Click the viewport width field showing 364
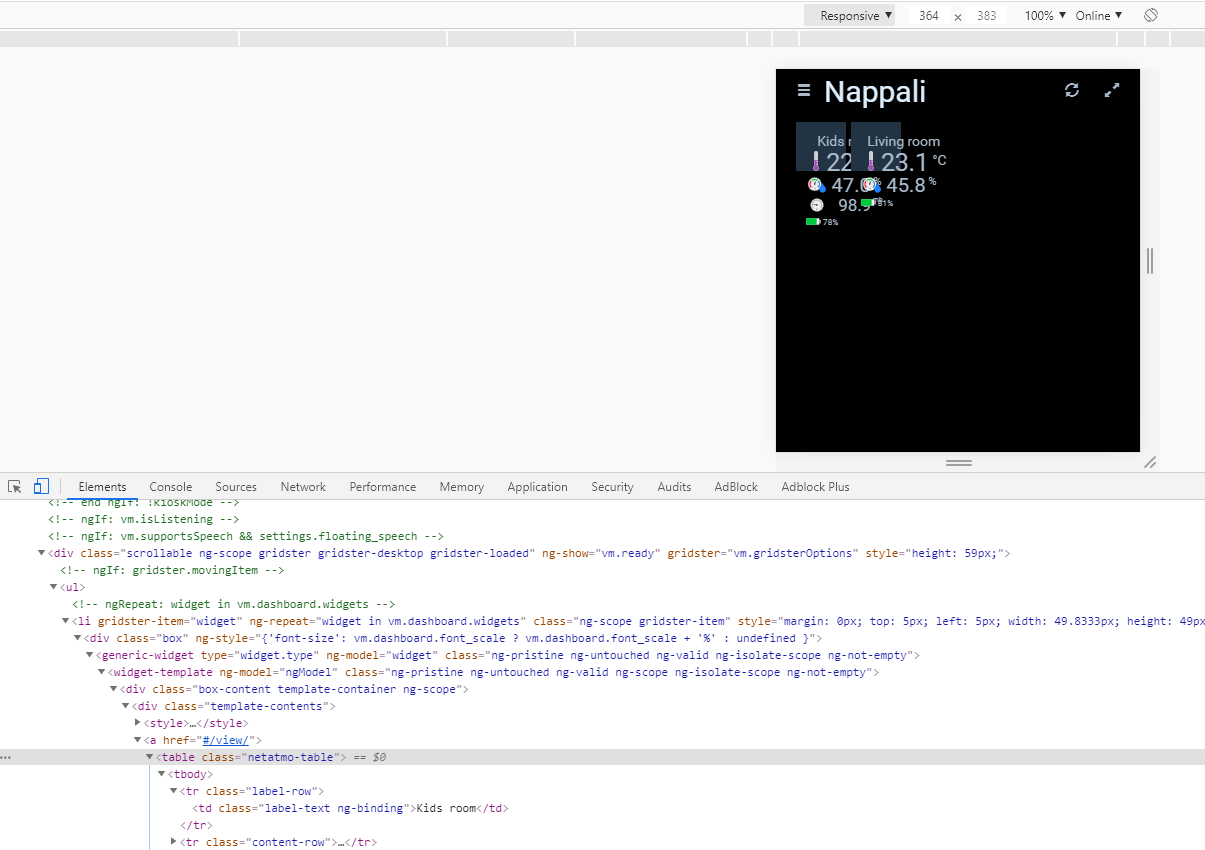 [928, 16]
